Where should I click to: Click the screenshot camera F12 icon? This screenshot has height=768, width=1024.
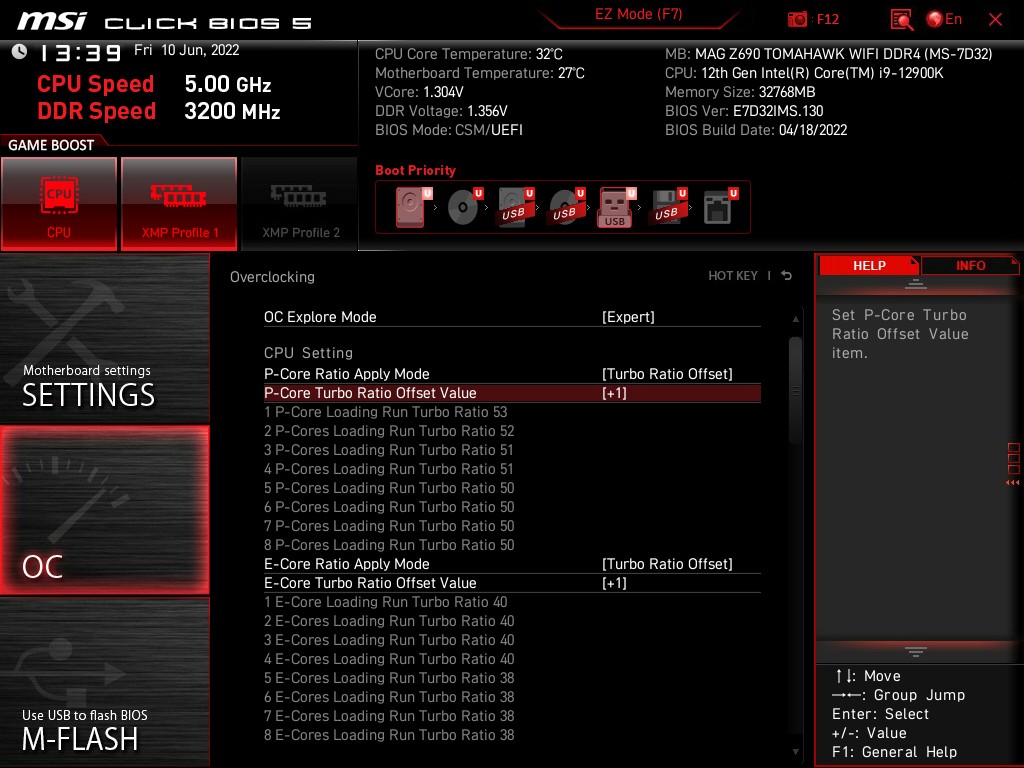(x=797, y=19)
